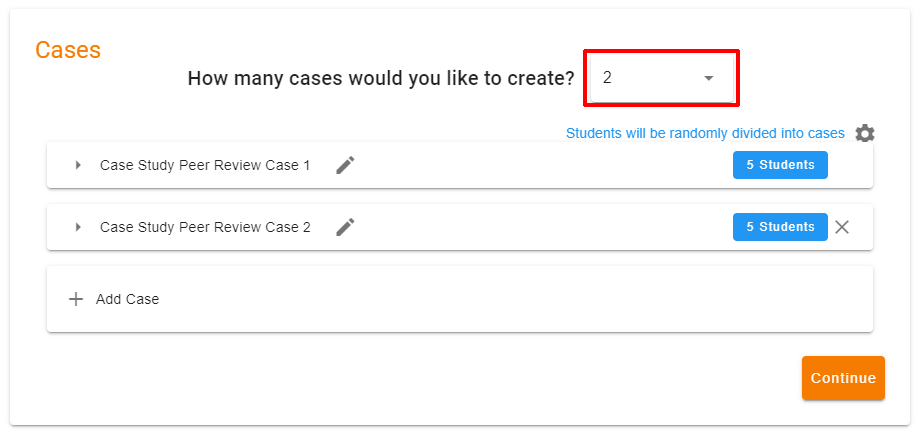Click the value 2 in cases selector
Screen dimensions: 922x434
[608, 78]
